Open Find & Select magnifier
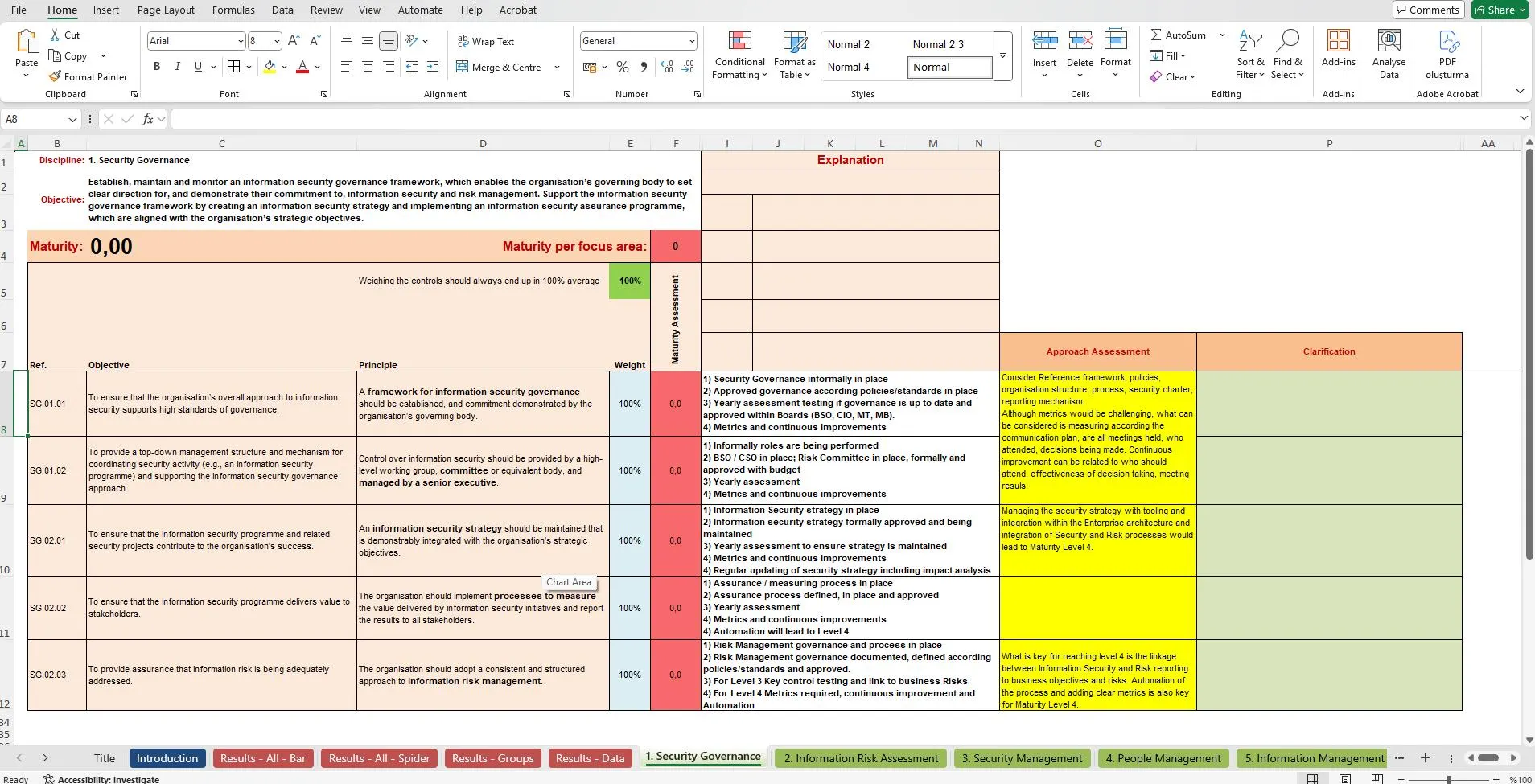Image resolution: width=1535 pixels, height=784 pixels. (1287, 55)
